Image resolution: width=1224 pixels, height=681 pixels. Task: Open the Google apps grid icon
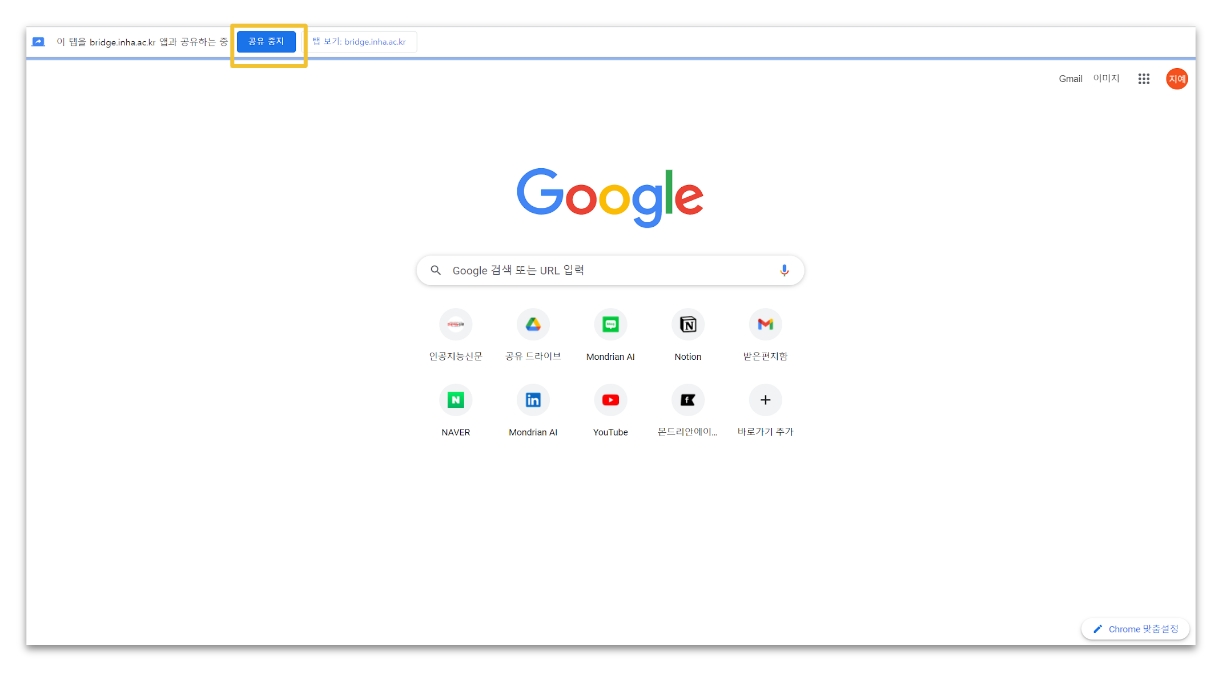[x=1143, y=79]
